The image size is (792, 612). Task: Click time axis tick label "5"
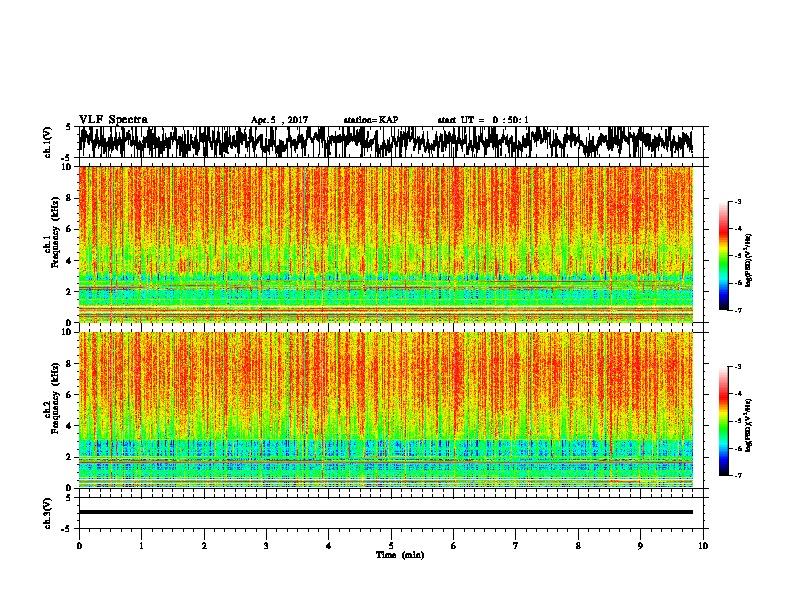pos(391,546)
